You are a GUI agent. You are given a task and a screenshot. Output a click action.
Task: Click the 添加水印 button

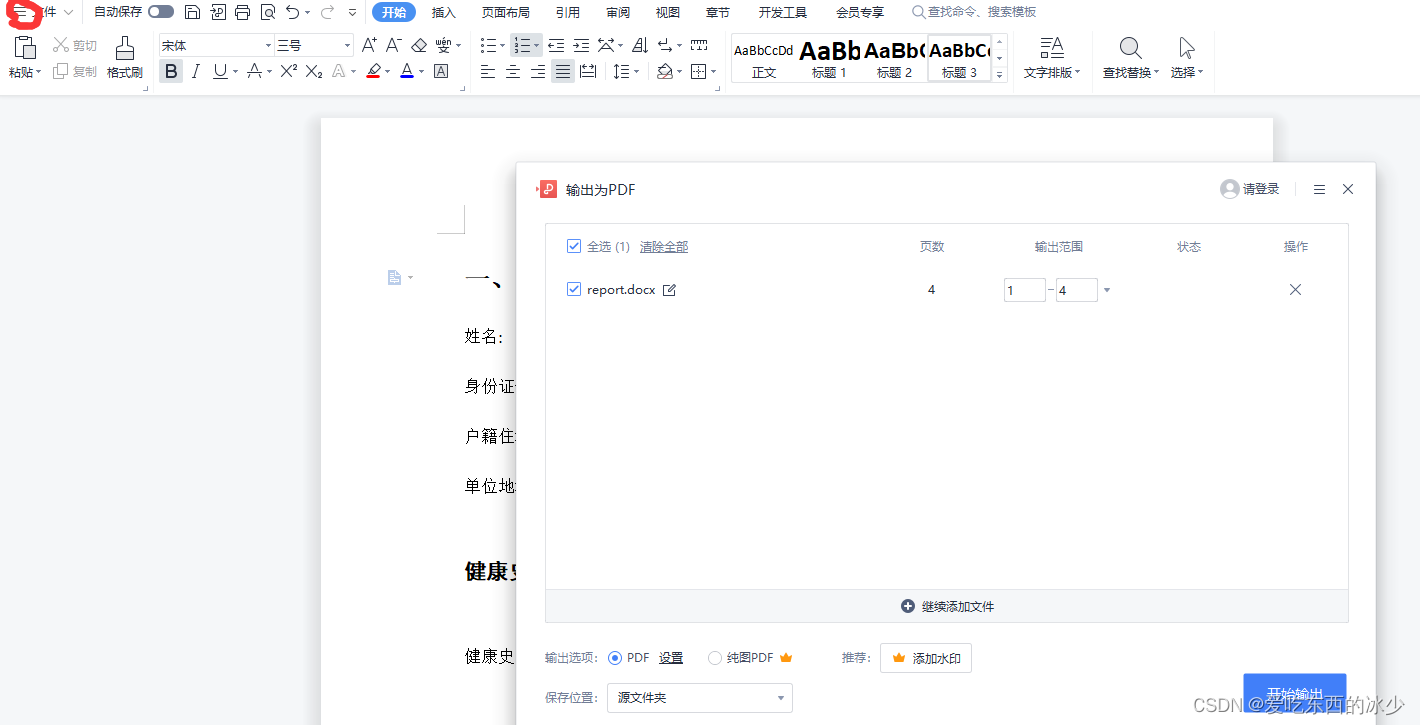click(x=926, y=658)
